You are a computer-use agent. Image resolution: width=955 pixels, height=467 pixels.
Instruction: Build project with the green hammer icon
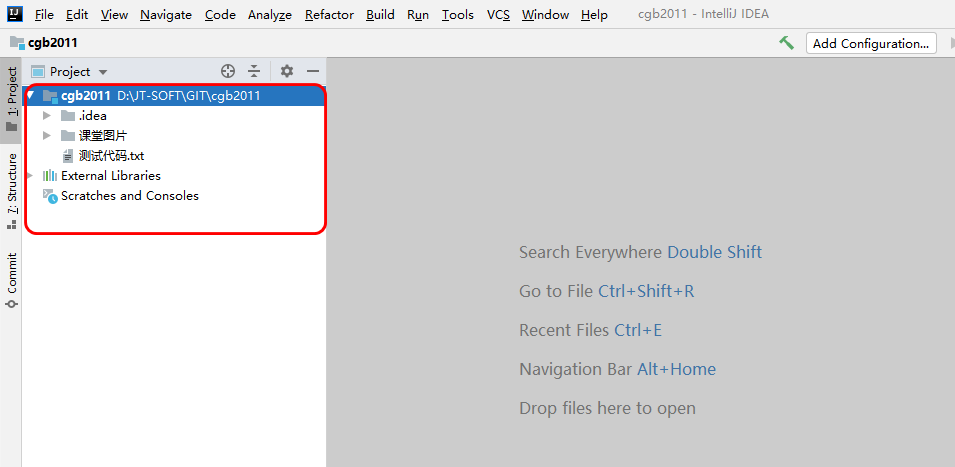[786, 43]
